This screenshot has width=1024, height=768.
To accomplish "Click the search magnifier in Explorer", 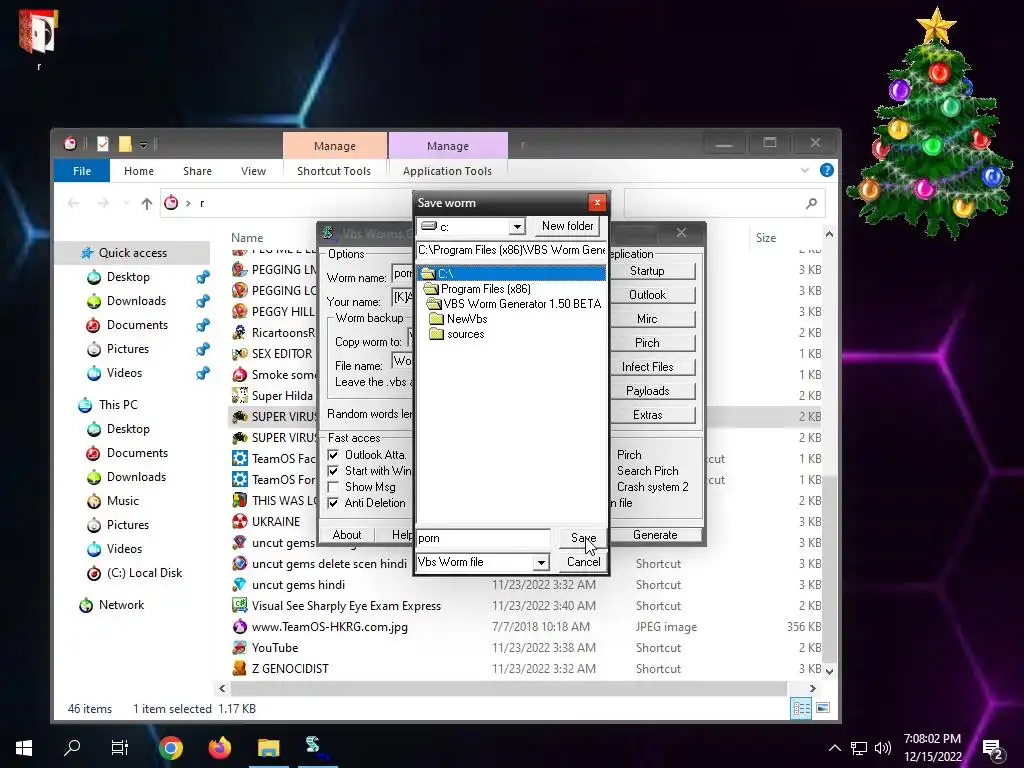I will pos(811,204).
